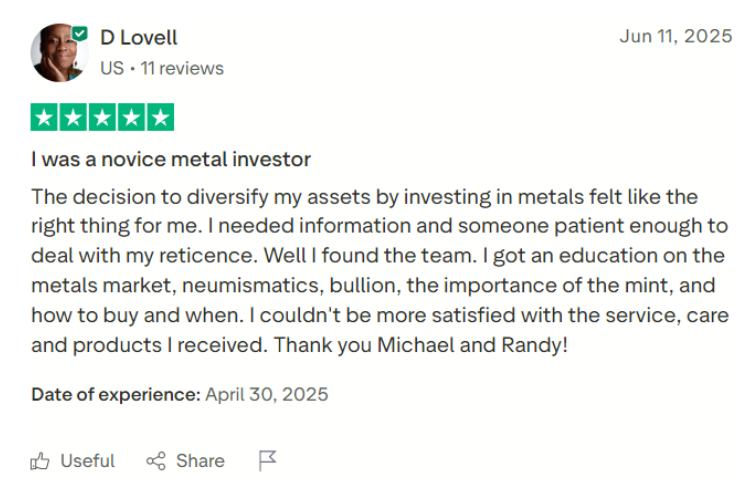Image resolution: width=755 pixels, height=489 pixels.
Task: Click the April 30, 2025 experience date
Action: point(267,395)
